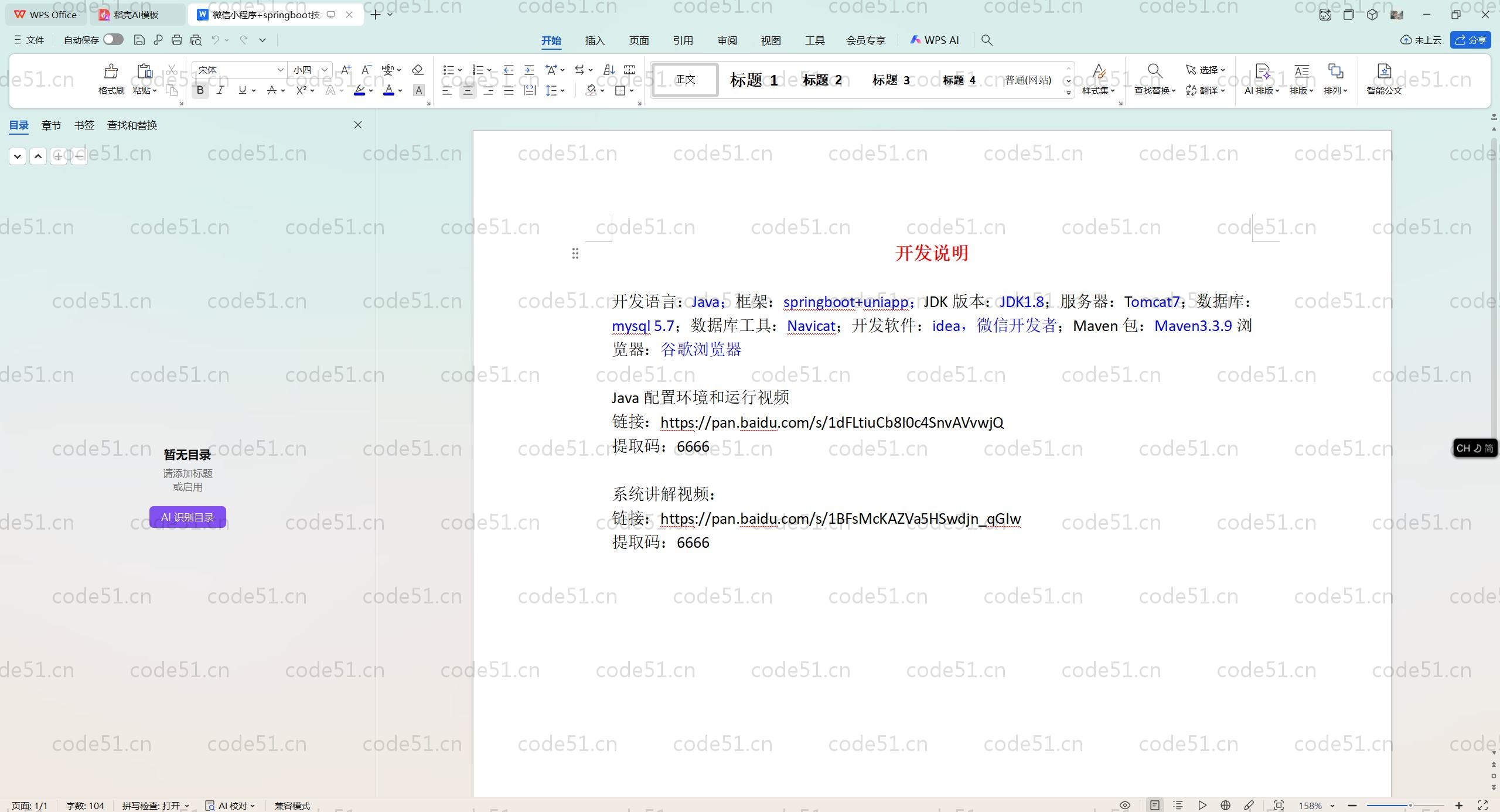
Task: Click the increase indent icon
Action: (529, 70)
